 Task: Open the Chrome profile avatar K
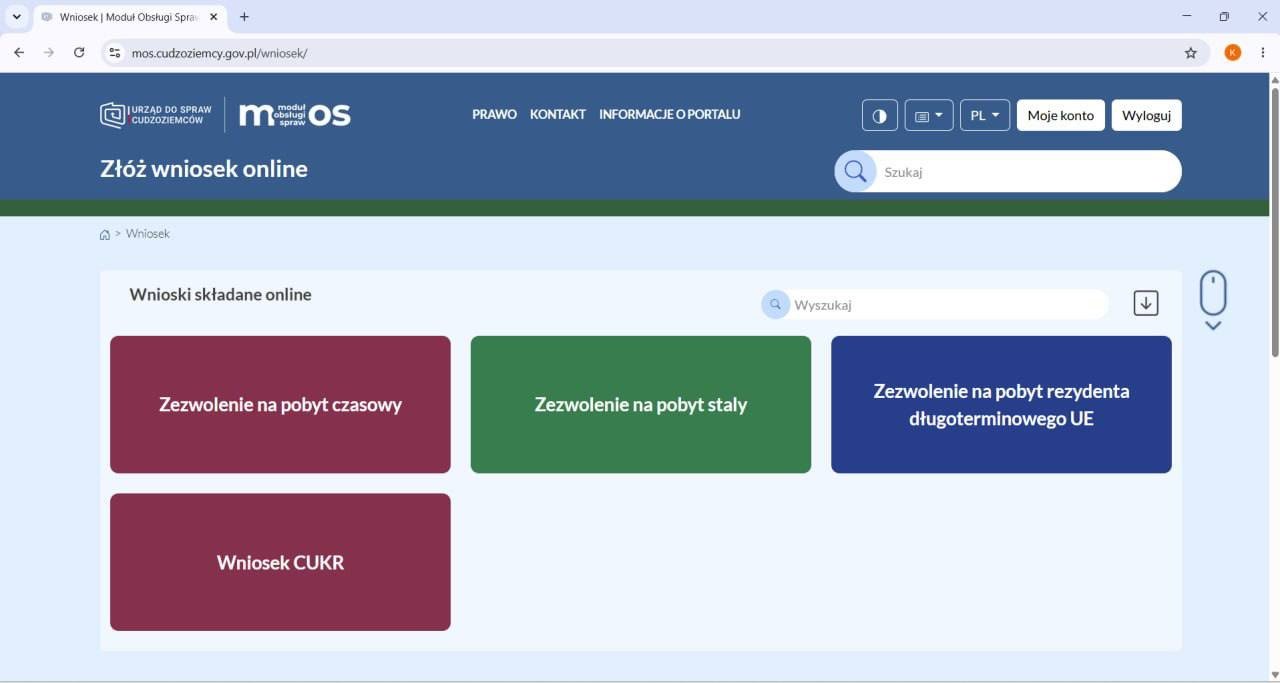pos(1233,53)
